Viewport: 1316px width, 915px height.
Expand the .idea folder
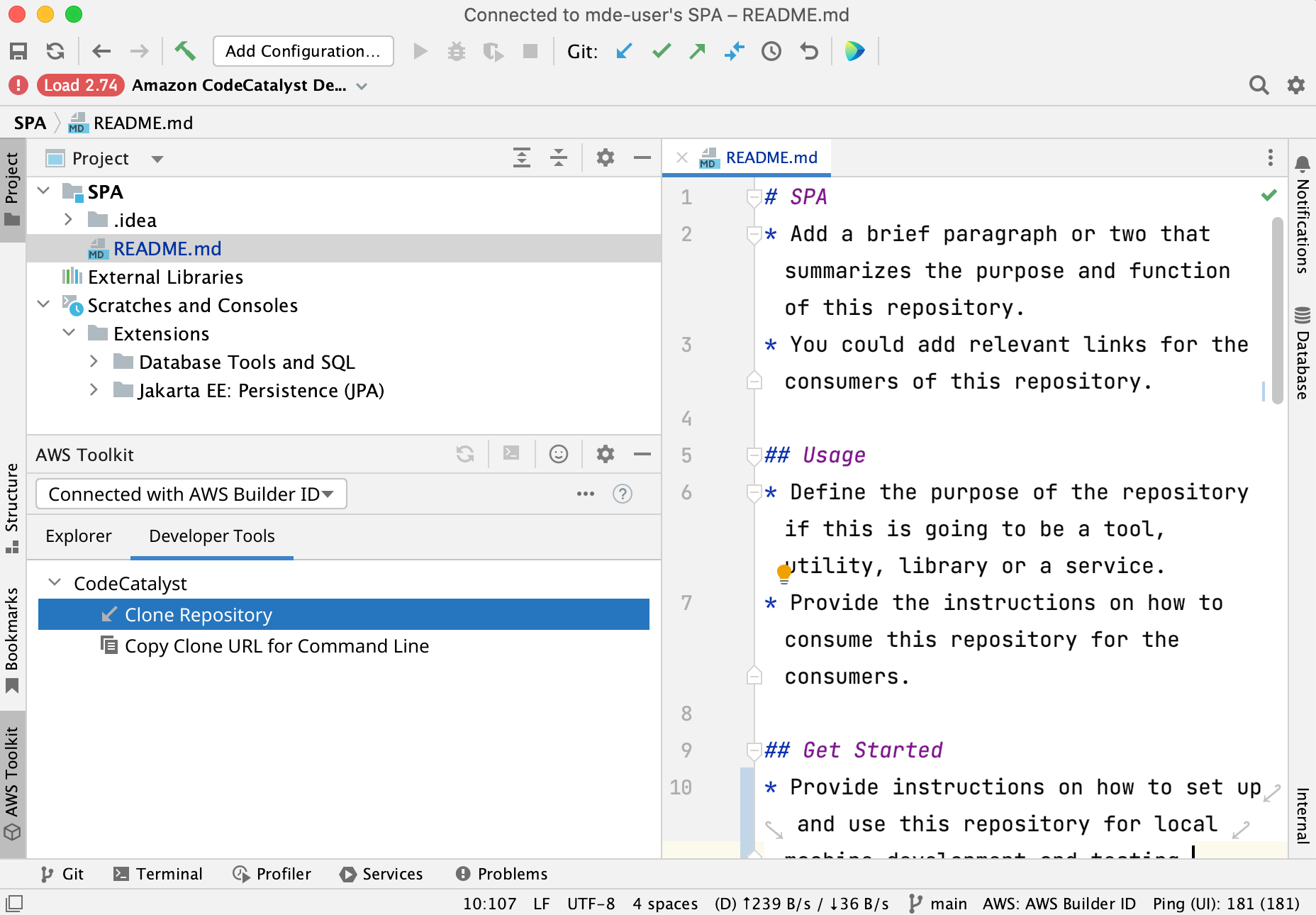pyautogui.click(x=69, y=220)
